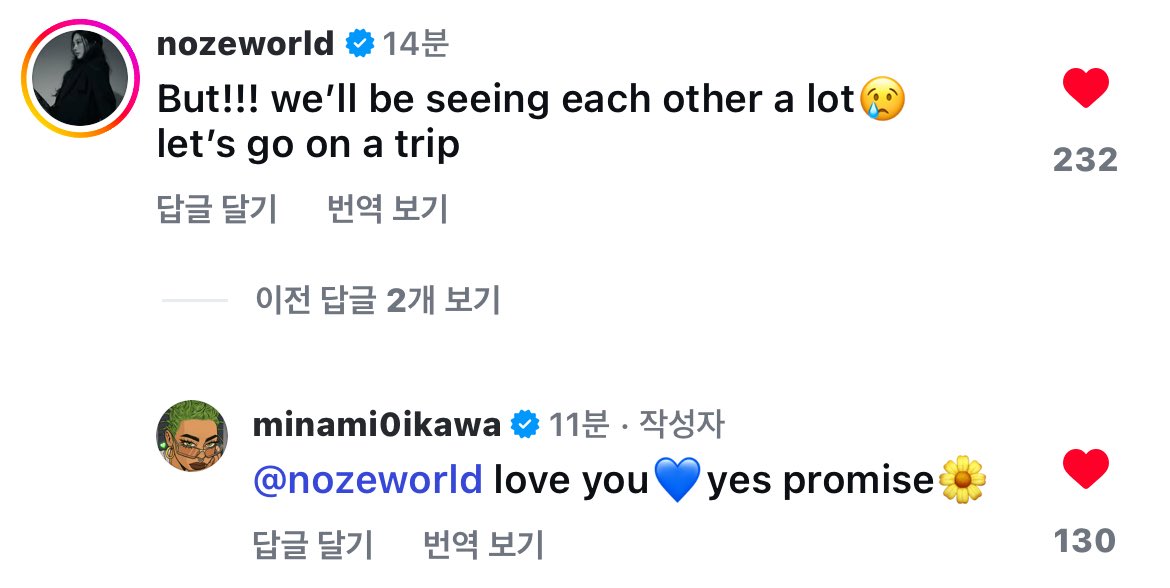This screenshot has width=1170, height=588.
Task: Open nozeworld's profile picture story
Action: click(x=81, y=78)
